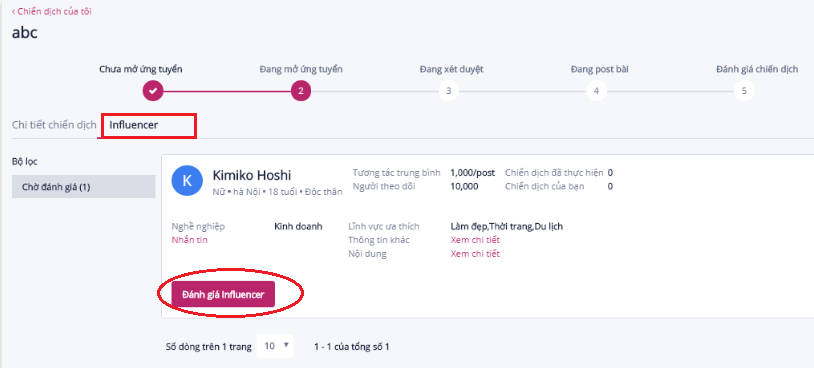Open Xem chi tiết for Nội dung
The height and width of the screenshot is (368, 814).
point(475,254)
